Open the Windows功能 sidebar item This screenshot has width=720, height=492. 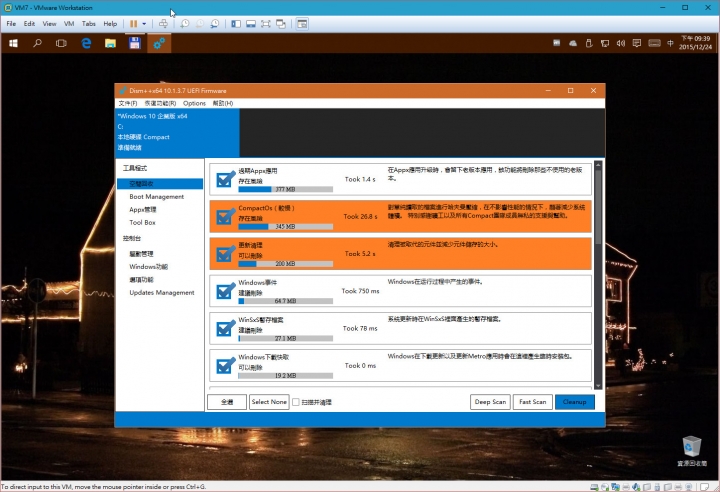(x=149, y=266)
